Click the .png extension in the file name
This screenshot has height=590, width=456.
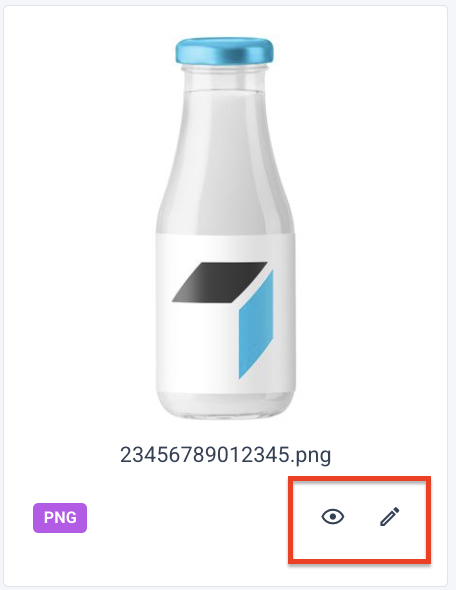point(311,456)
